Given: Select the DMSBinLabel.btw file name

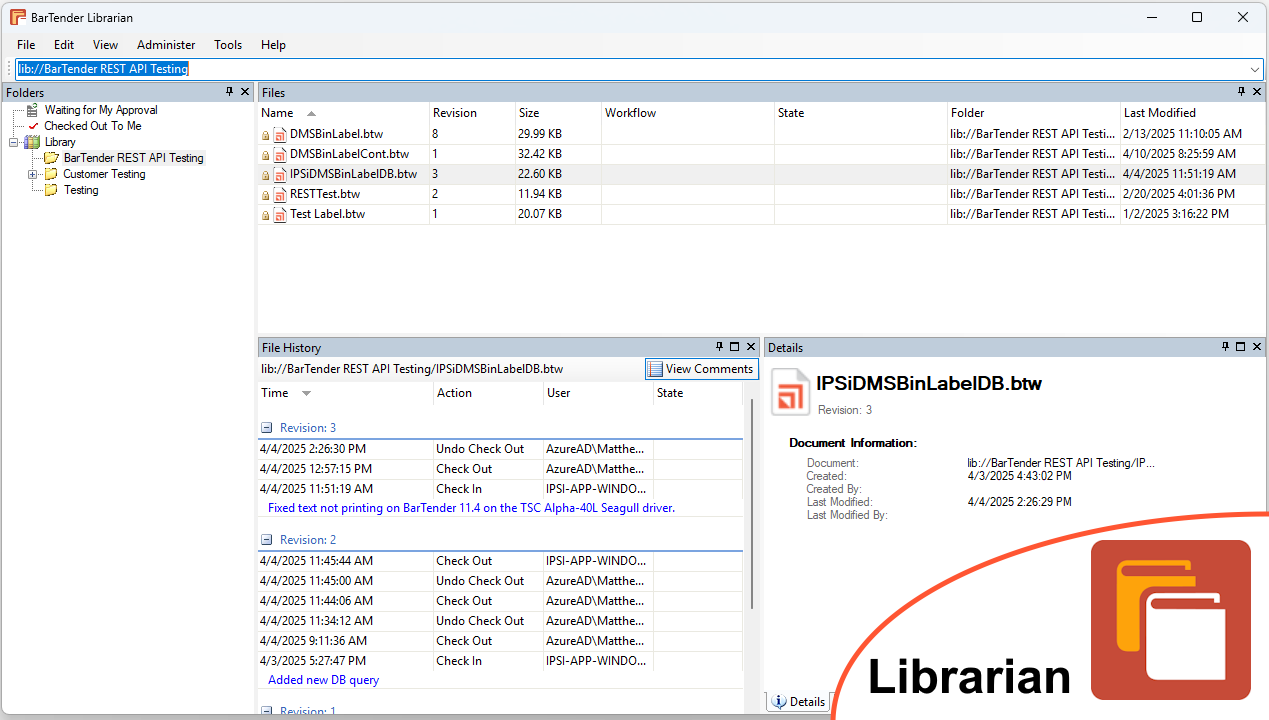Looking at the screenshot, I should tap(336, 134).
